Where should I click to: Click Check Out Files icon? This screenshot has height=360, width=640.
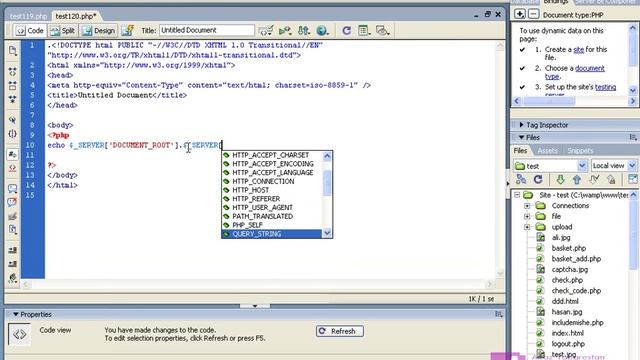[594, 179]
